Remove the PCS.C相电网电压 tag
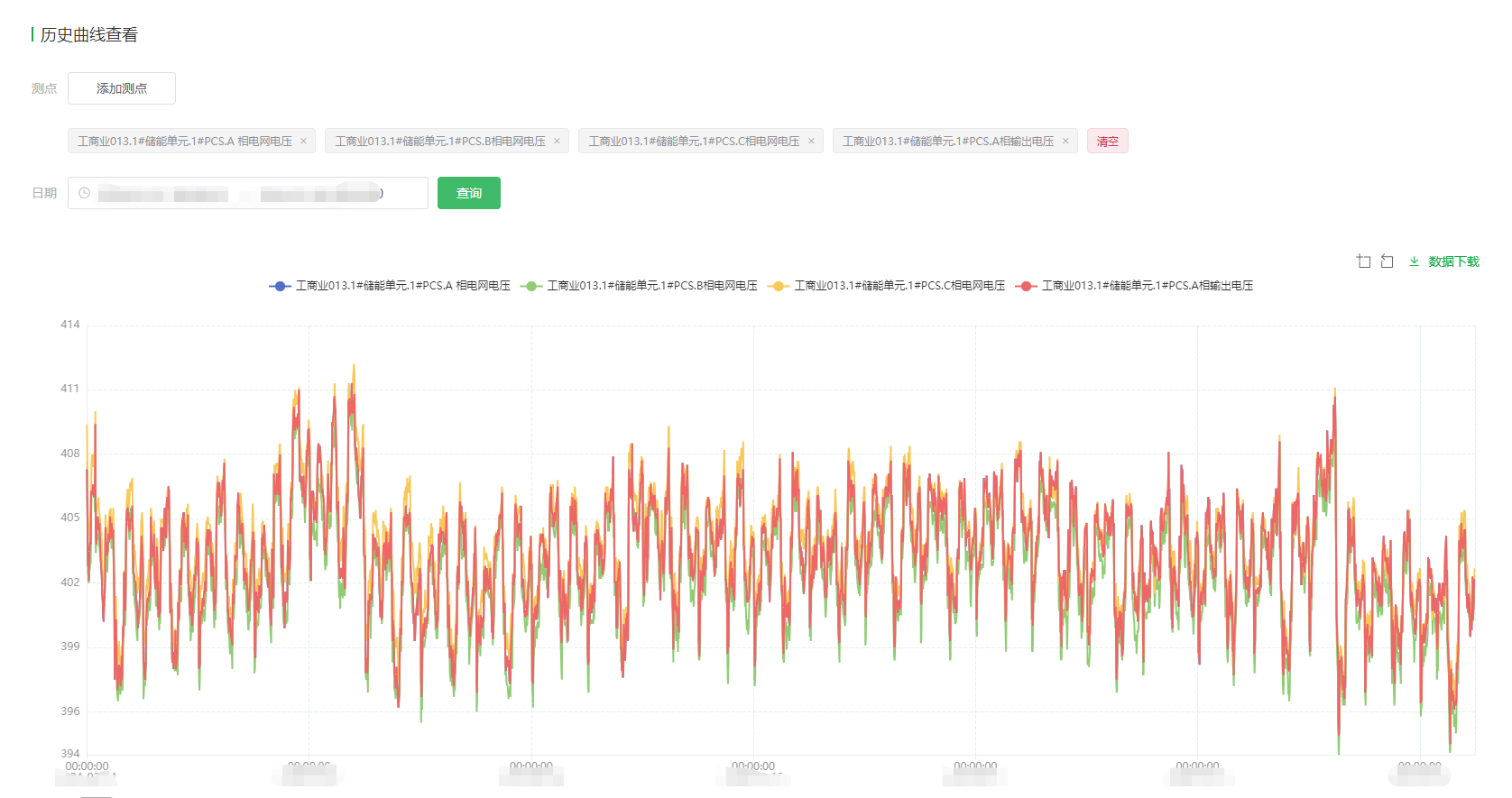The height and width of the screenshot is (798, 1512). (x=811, y=142)
